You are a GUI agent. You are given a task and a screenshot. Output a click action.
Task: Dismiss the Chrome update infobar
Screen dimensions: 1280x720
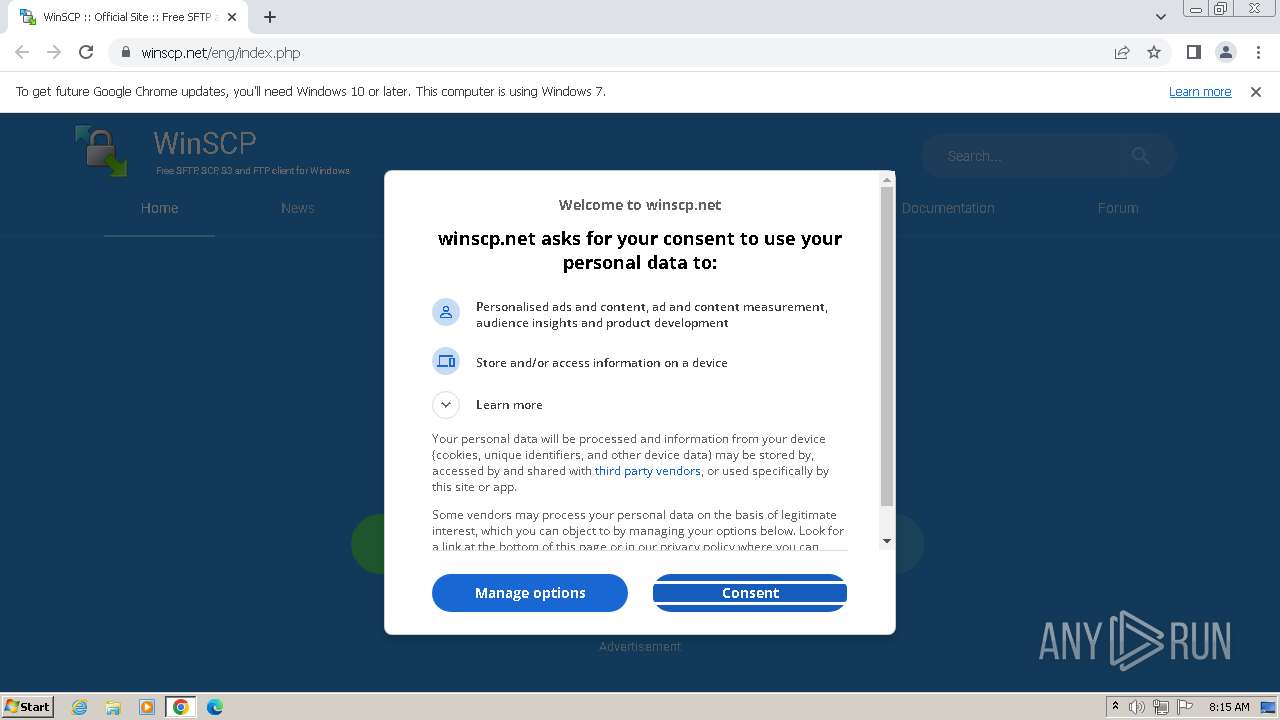pos(1256,92)
